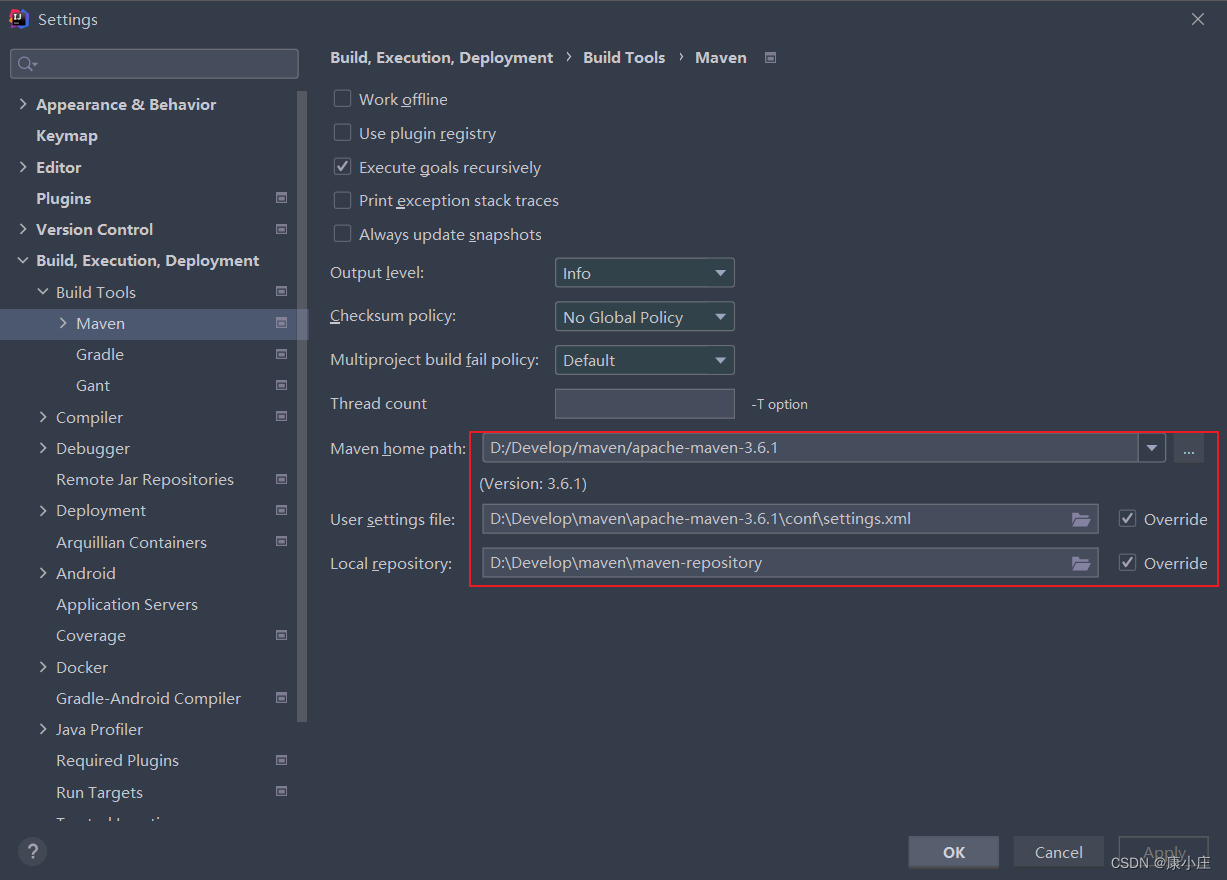Click the project-level icon beside Gant
Viewport: 1227px width, 880px height.
click(x=281, y=385)
